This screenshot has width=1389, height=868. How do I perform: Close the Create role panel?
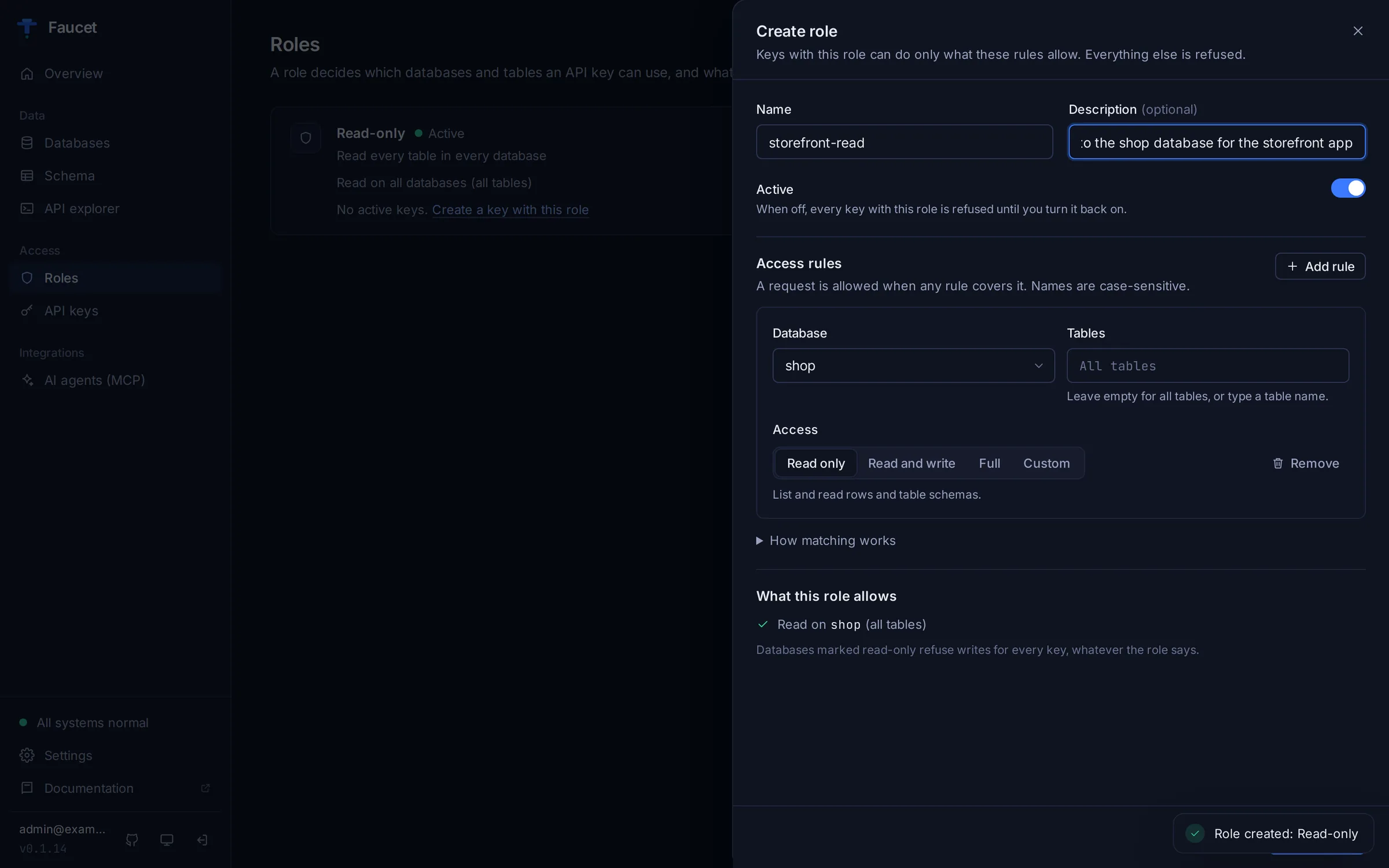(x=1358, y=31)
